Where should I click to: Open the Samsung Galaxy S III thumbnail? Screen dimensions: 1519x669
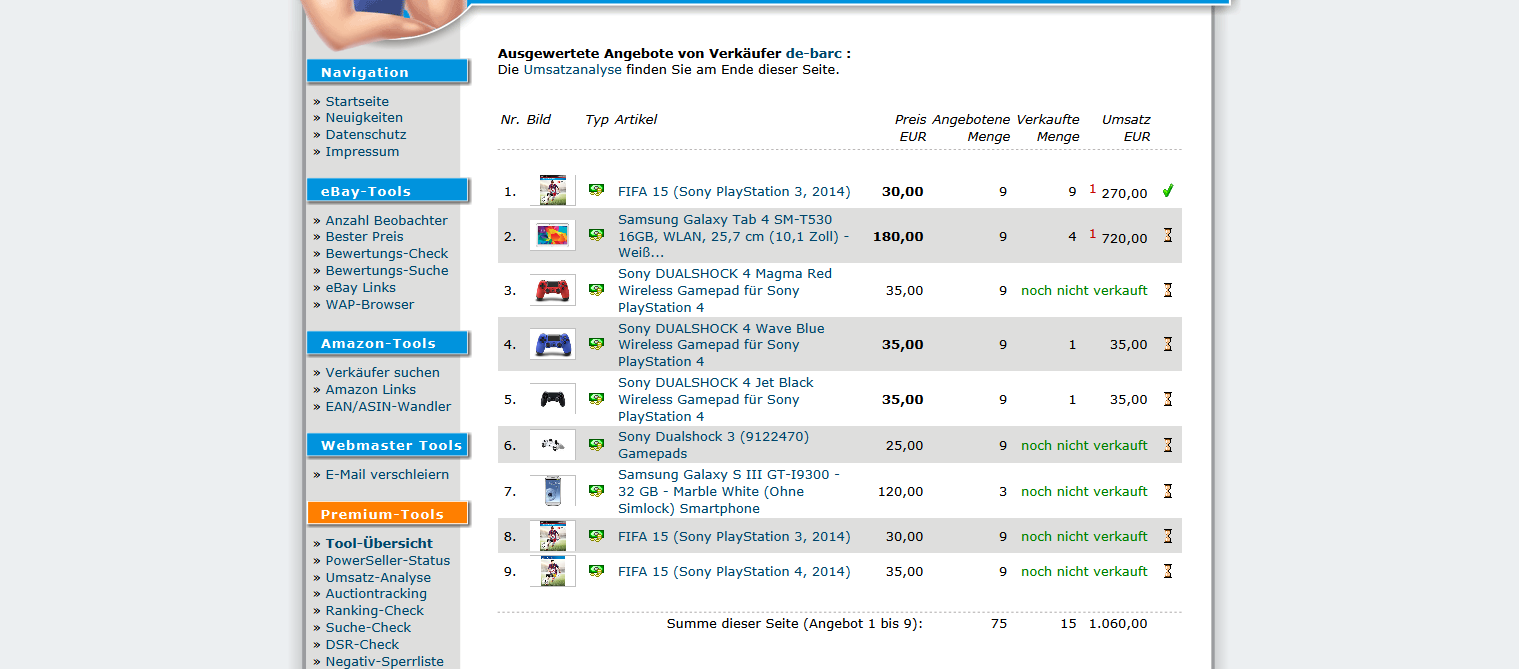[x=553, y=491]
